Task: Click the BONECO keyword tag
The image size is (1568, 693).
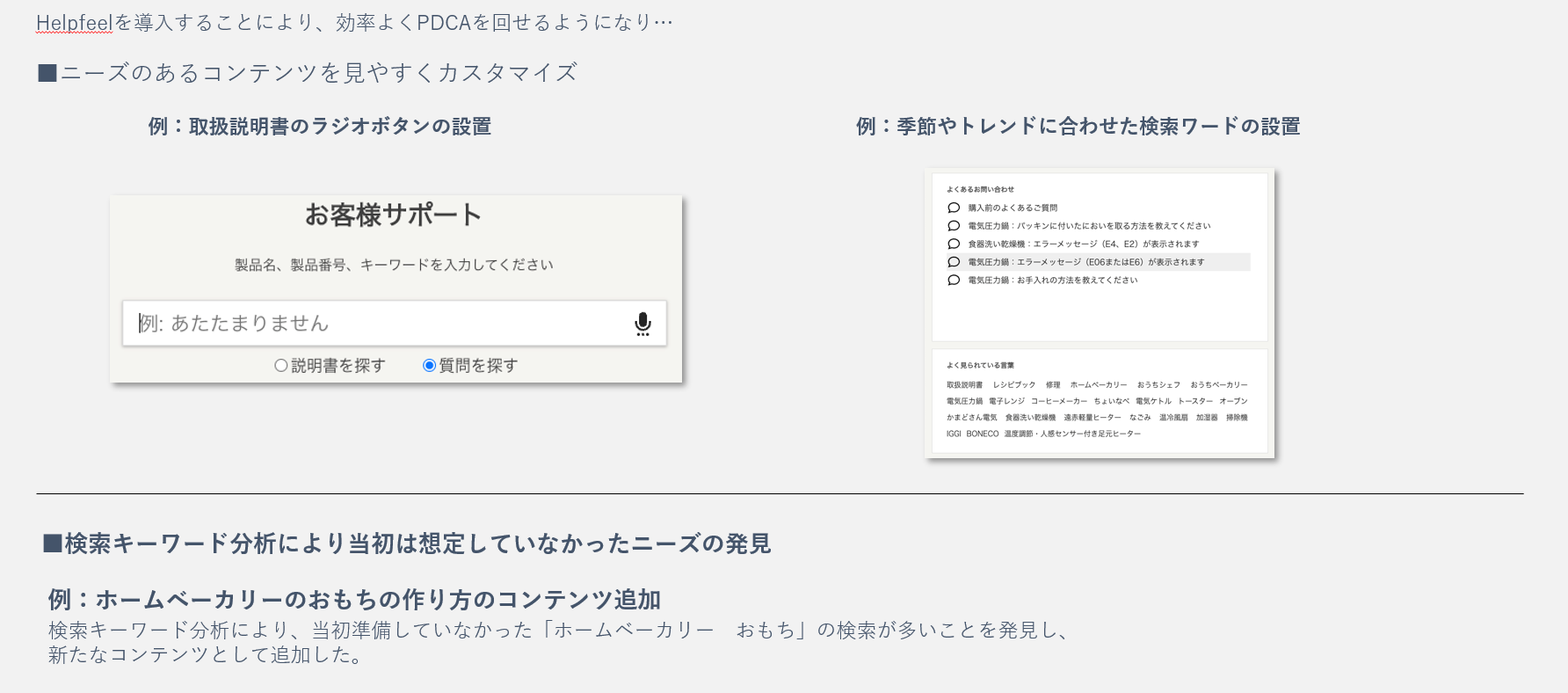Action: pyautogui.click(x=982, y=434)
